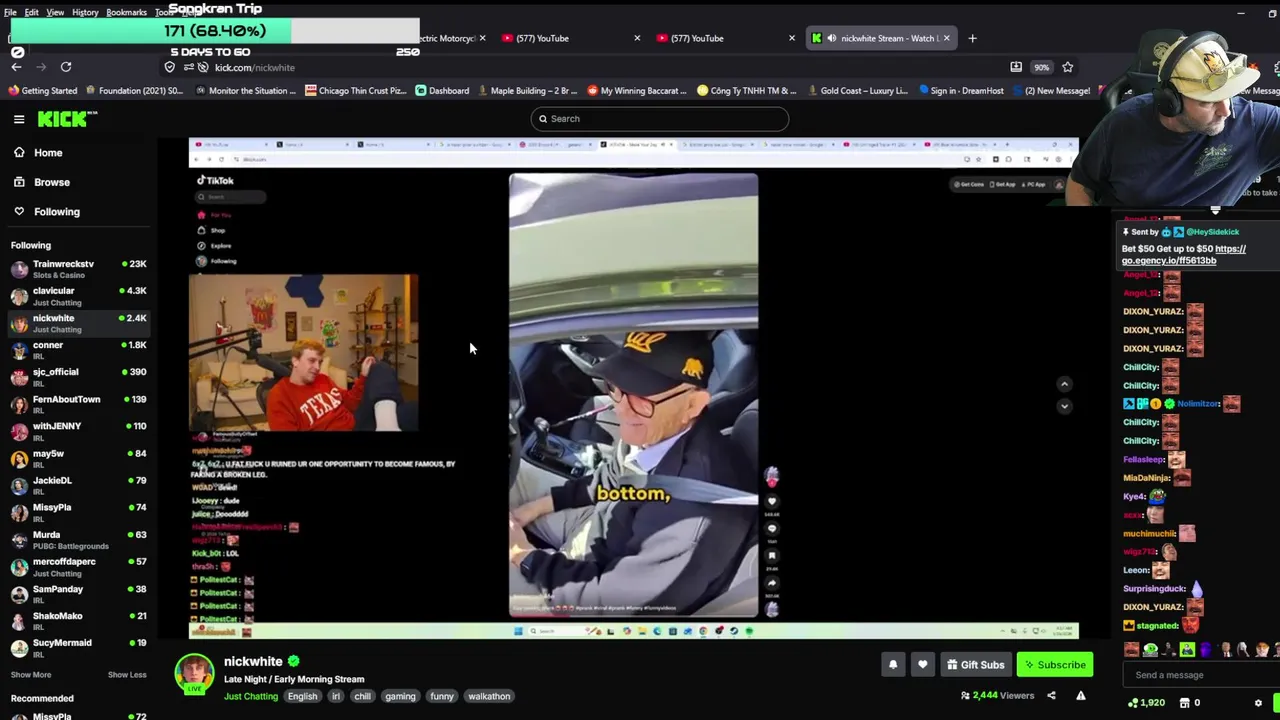Select the gaming stream tag
The image size is (1280, 720).
[x=400, y=697]
